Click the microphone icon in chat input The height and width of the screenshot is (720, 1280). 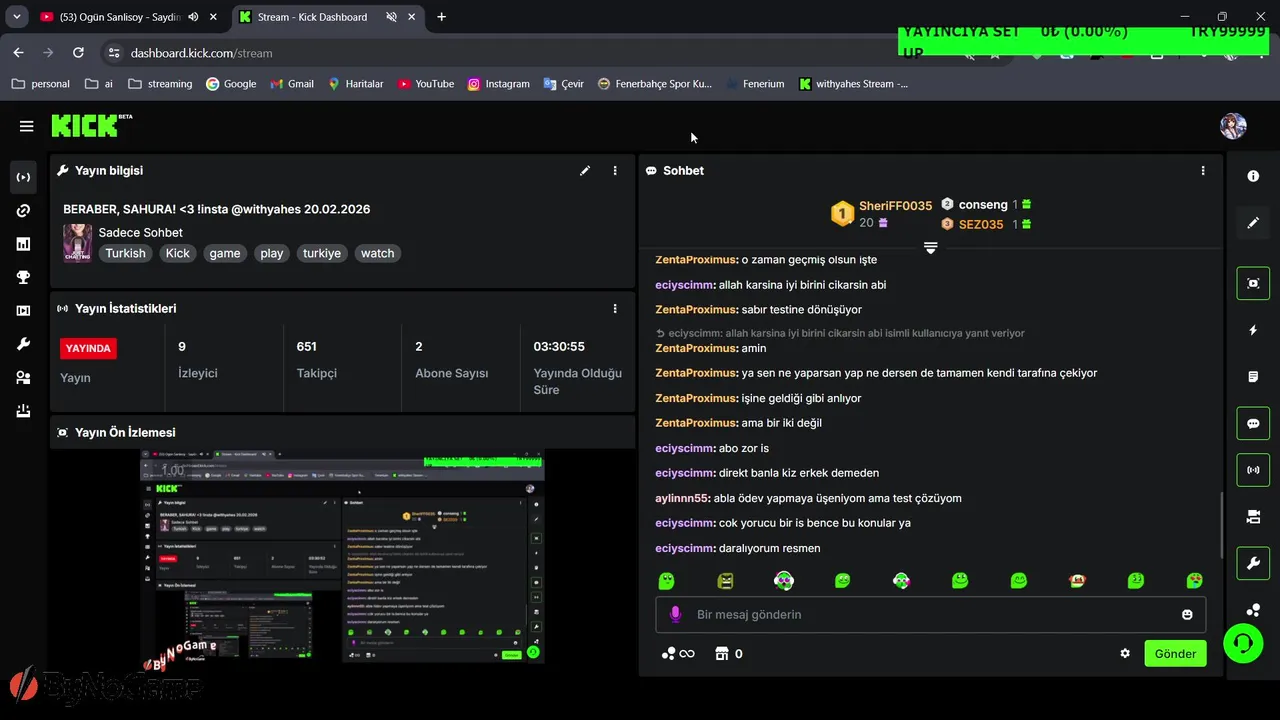pyautogui.click(x=676, y=614)
